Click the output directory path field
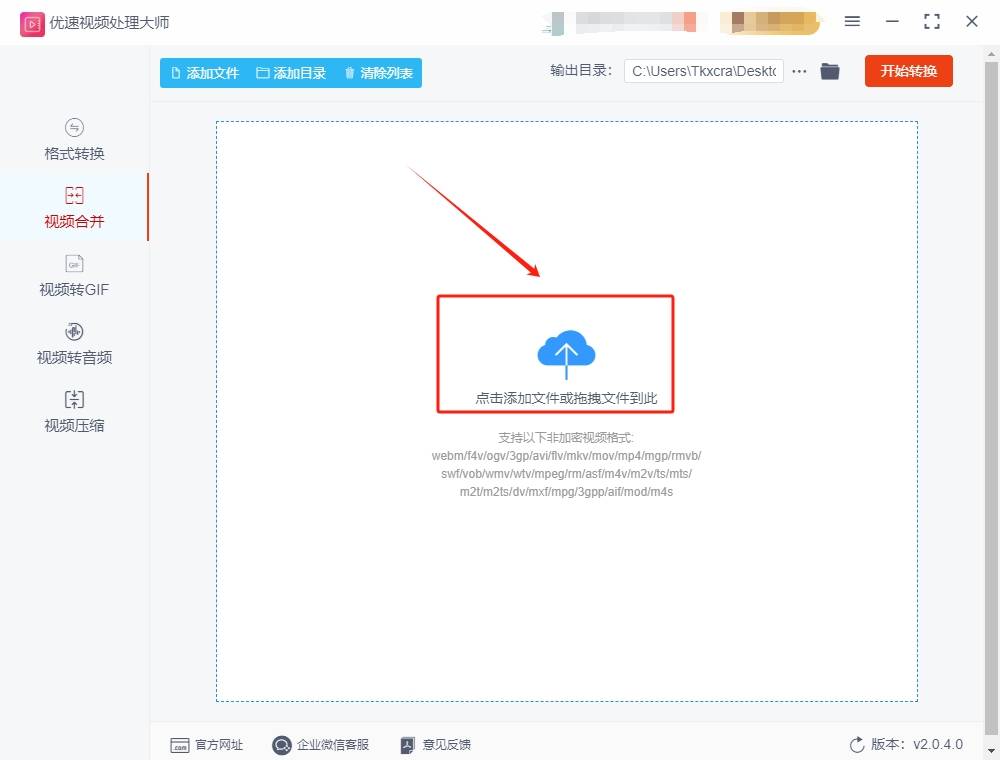The height and width of the screenshot is (760, 1000). (703, 71)
